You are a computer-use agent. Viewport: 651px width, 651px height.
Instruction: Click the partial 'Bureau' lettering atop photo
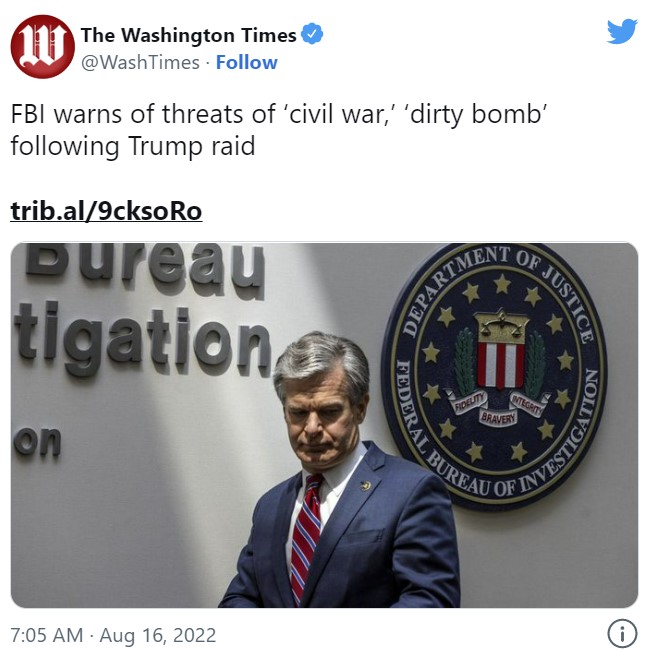coord(145,269)
